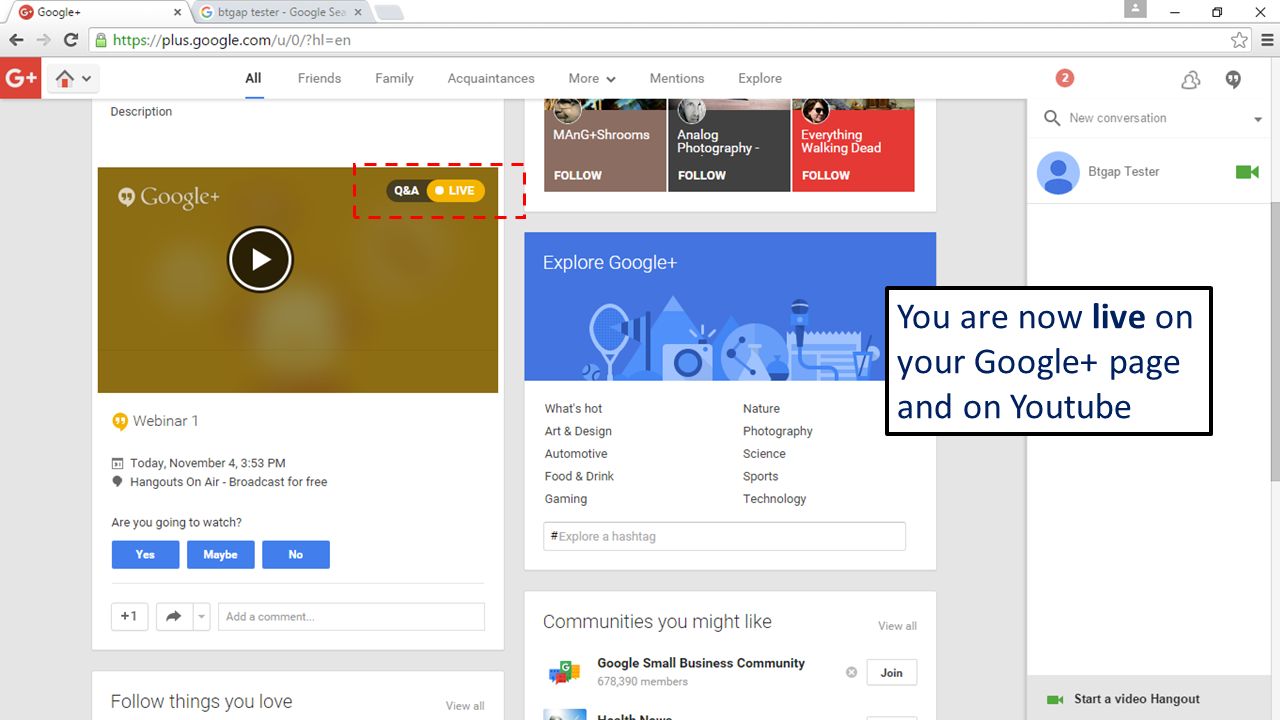The width and height of the screenshot is (1280, 720).
Task: Close the Google+ browser tab
Action: click(178, 12)
